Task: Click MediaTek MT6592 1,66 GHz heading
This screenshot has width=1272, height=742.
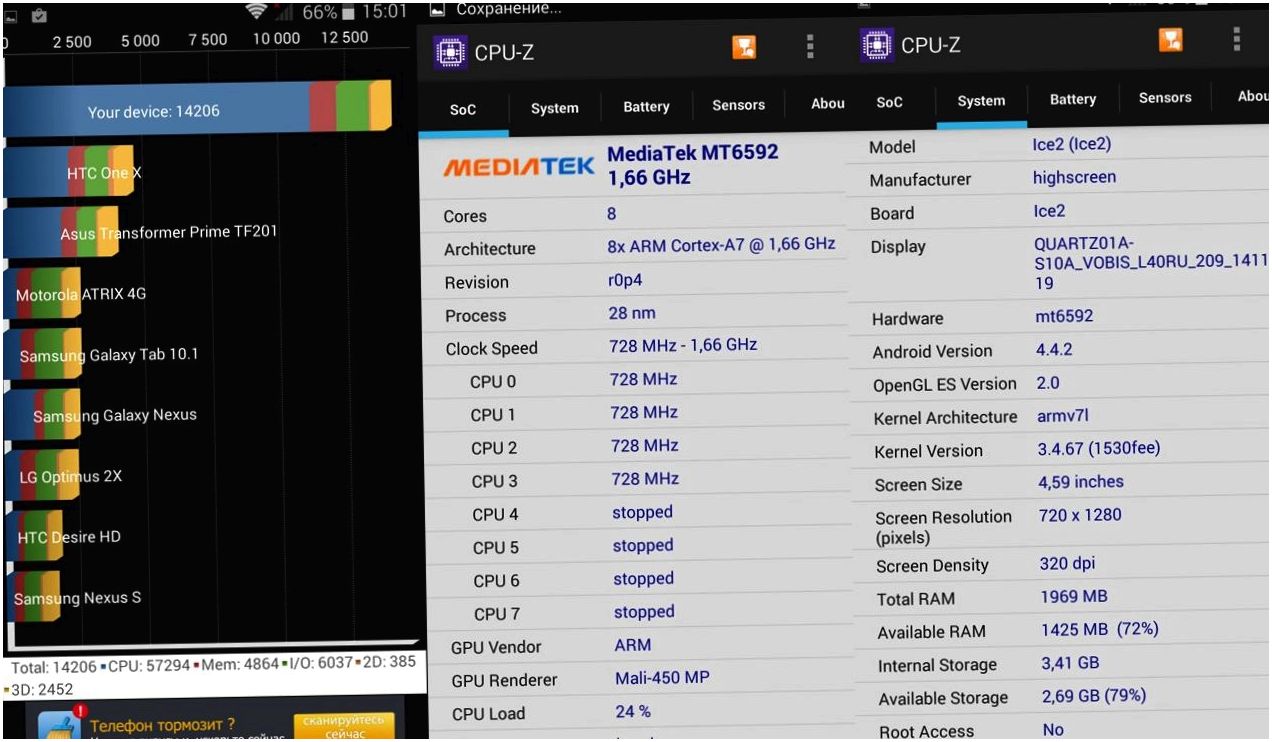Action: (x=693, y=165)
